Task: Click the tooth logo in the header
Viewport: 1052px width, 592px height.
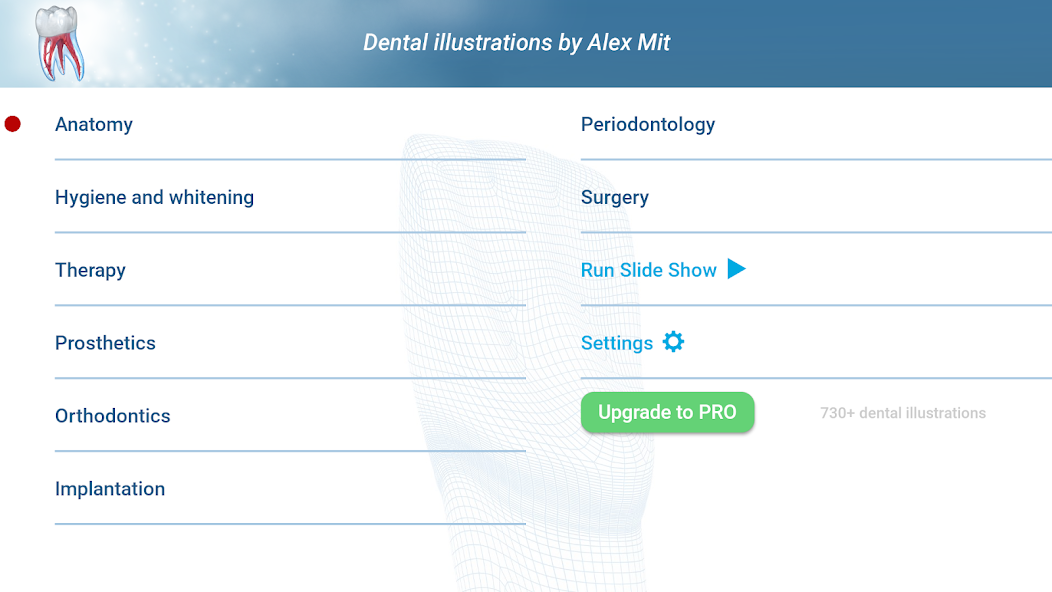Action: (x=60, y=44)
